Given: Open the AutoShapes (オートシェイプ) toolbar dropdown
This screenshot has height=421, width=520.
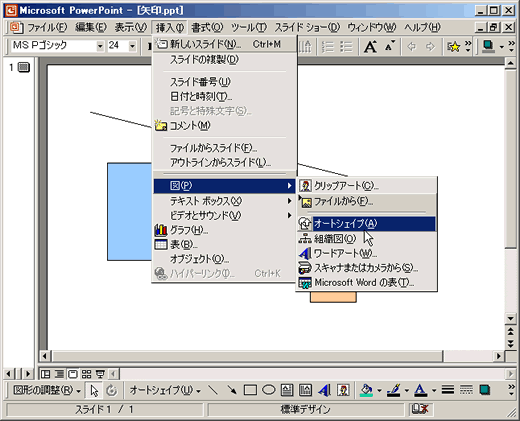Looking at the screenshot, I should tap(165, 390).
